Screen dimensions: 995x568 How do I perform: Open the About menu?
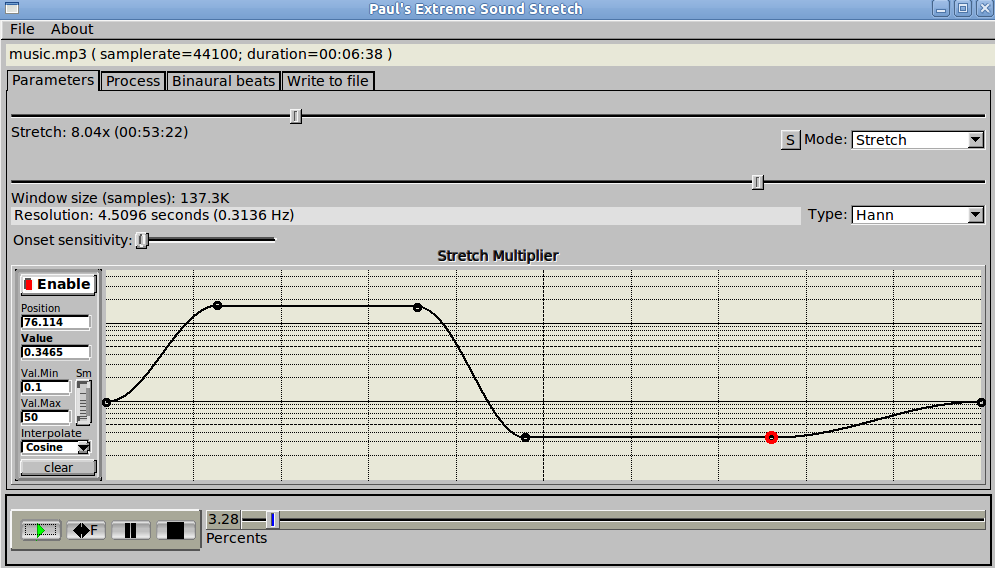[x=72, y=29]
